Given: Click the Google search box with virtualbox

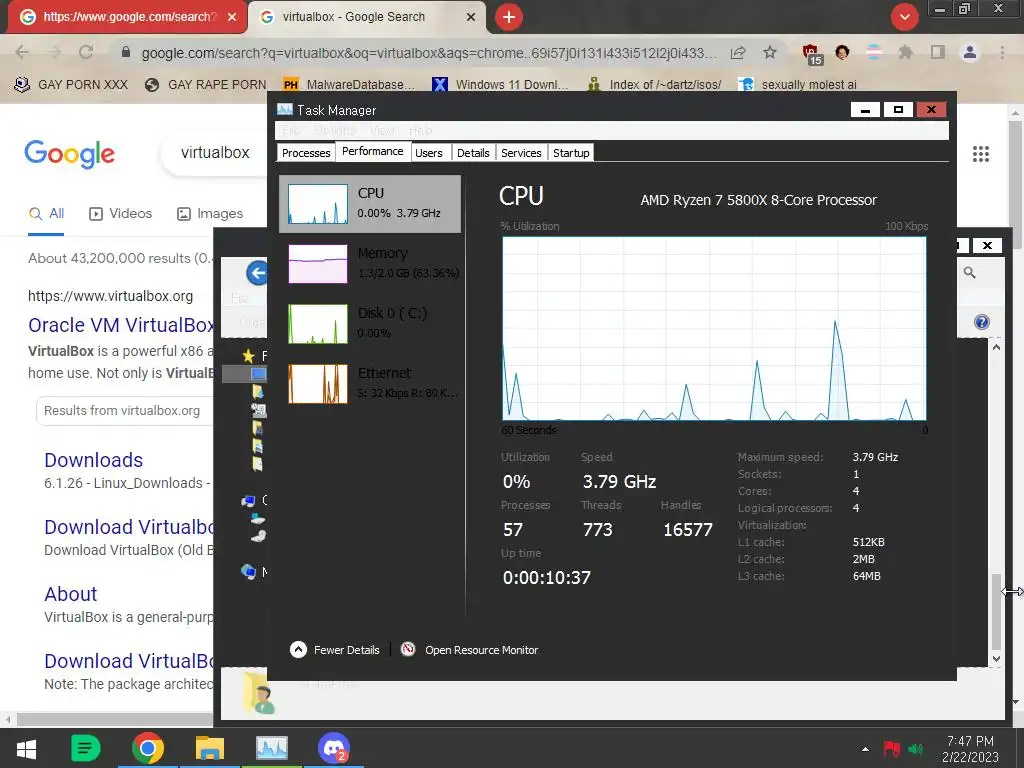Looking at the screenshot, I should [216, 153].
